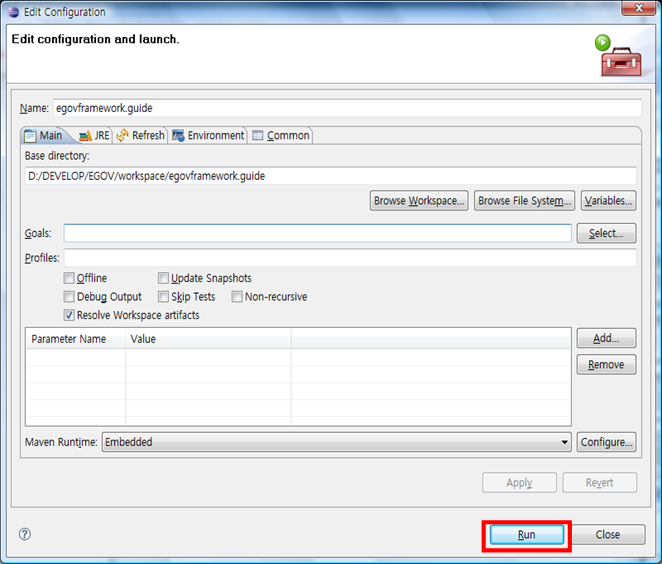This screenshot has height=564, width=662.
Task: Click the help question mark icon
Action: 25,535
